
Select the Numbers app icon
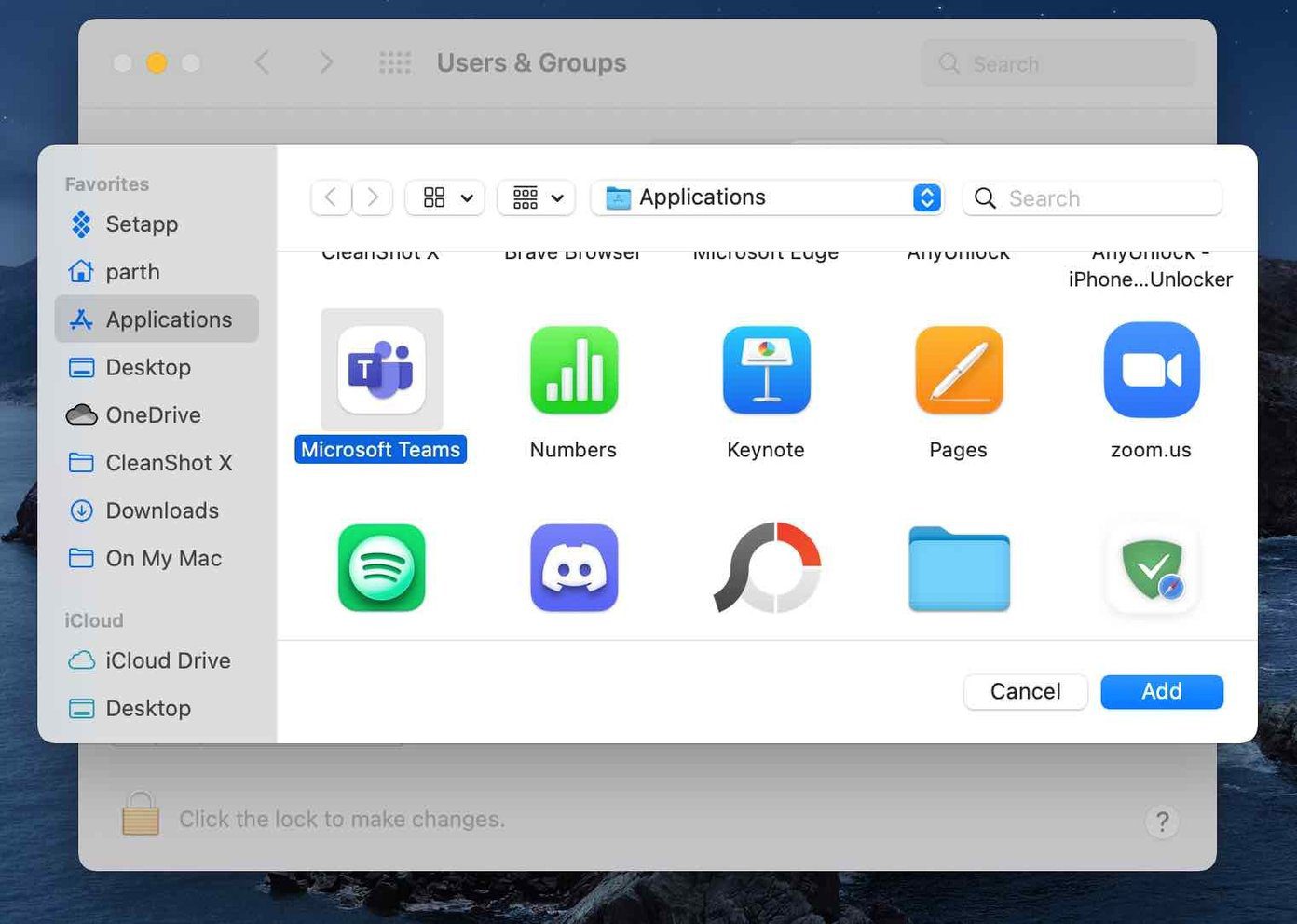[573, 370]
